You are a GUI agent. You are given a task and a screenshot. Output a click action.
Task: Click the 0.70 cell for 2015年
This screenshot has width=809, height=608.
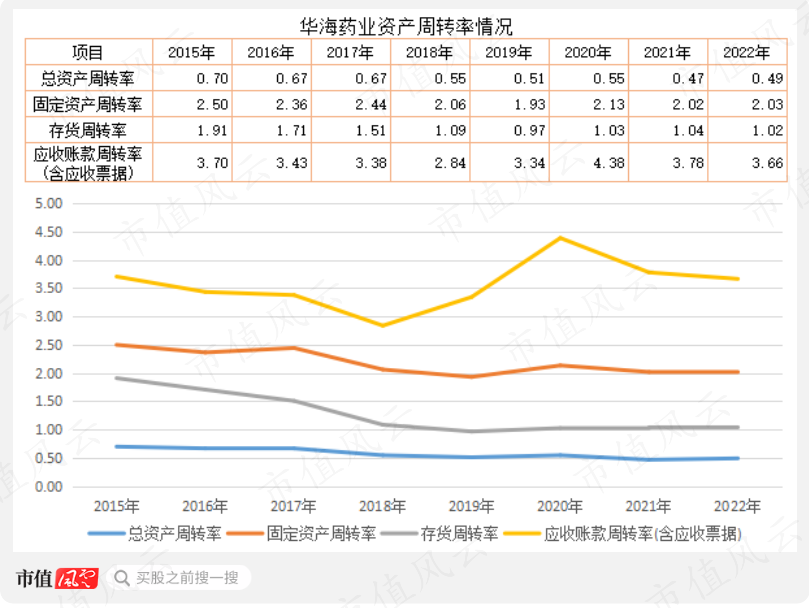click(192, 78)
